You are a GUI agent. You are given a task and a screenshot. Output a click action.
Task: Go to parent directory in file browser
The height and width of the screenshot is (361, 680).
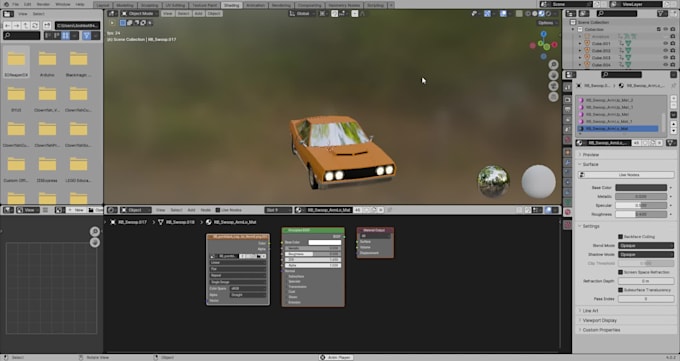[x=26, y=26]
